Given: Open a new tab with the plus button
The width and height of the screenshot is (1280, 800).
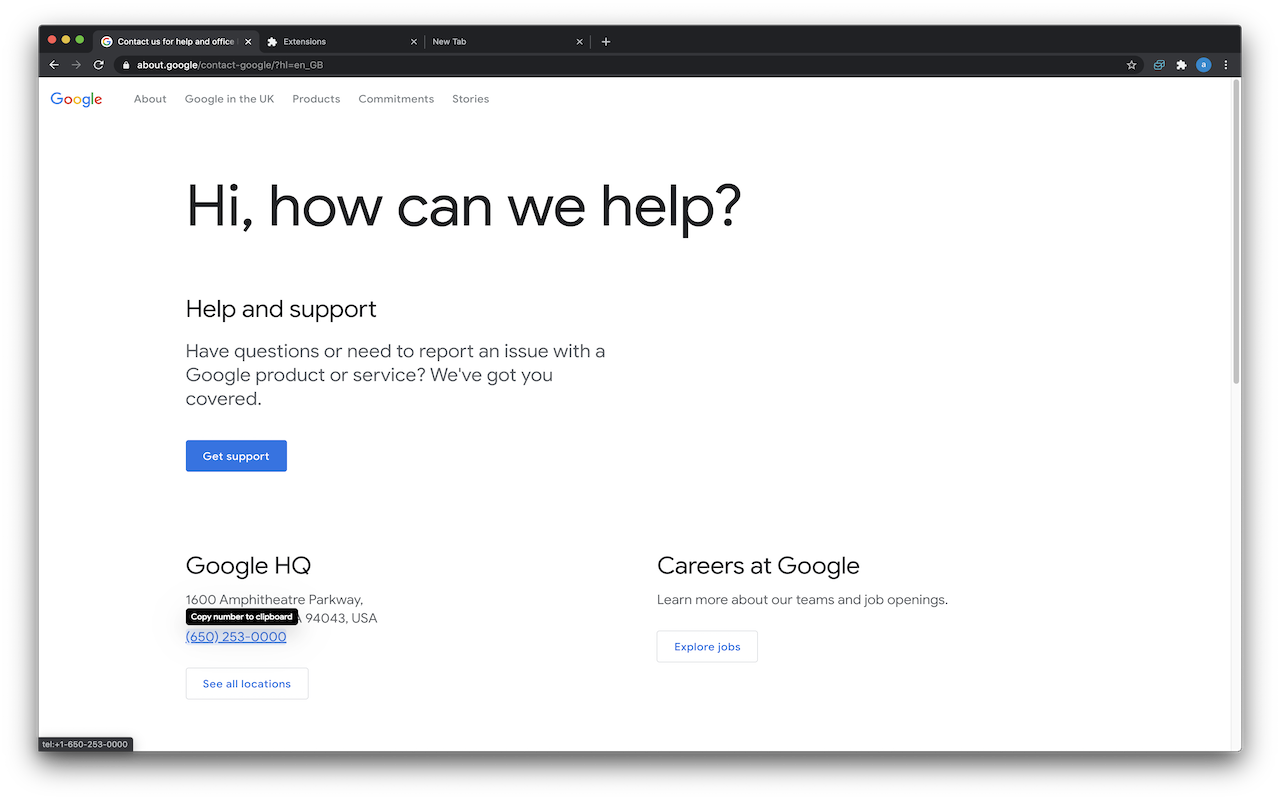Looking at the screenshot, I should click(x=605, y=41).
